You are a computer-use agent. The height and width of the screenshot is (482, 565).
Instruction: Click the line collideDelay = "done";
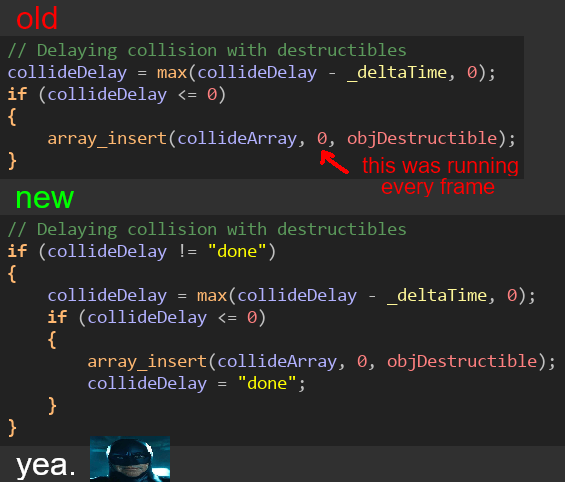196,383
